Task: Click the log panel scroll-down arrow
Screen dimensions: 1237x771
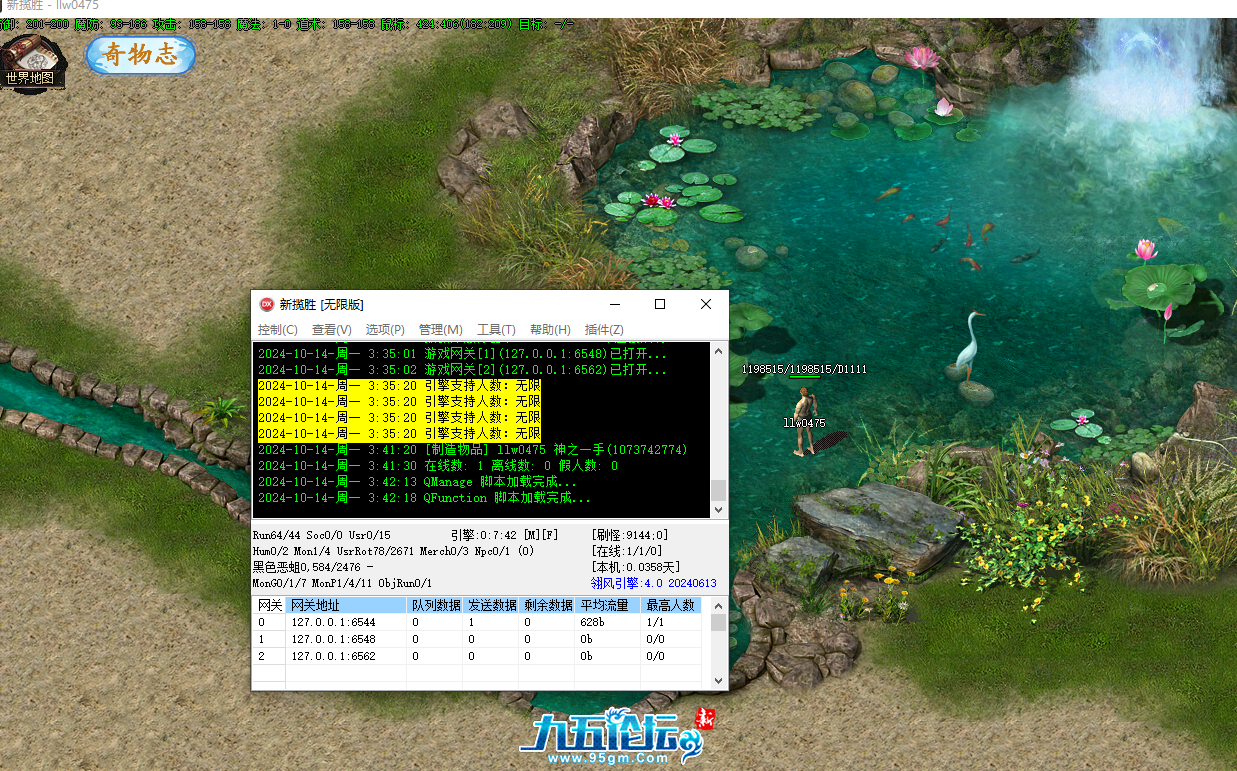Action: pos(718,510)
